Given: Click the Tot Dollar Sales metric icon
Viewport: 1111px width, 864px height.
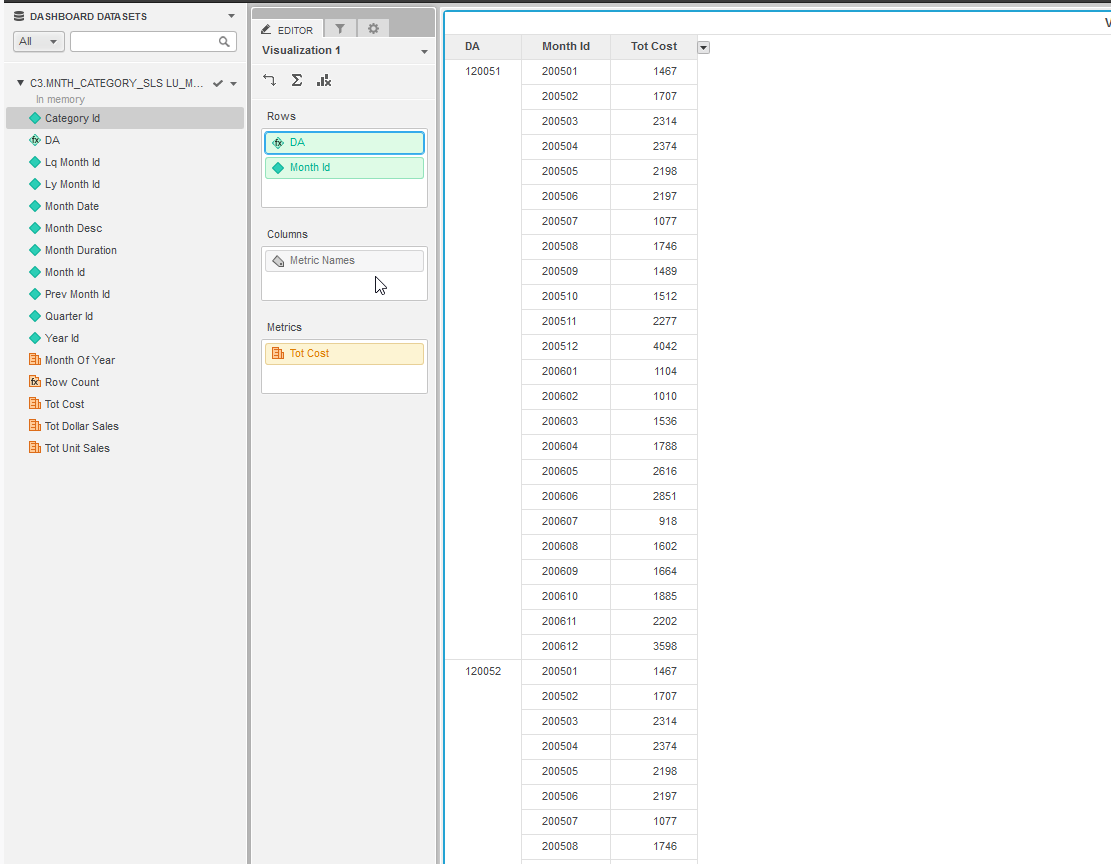Looking at the screenshot, I should tap(35, 425).
